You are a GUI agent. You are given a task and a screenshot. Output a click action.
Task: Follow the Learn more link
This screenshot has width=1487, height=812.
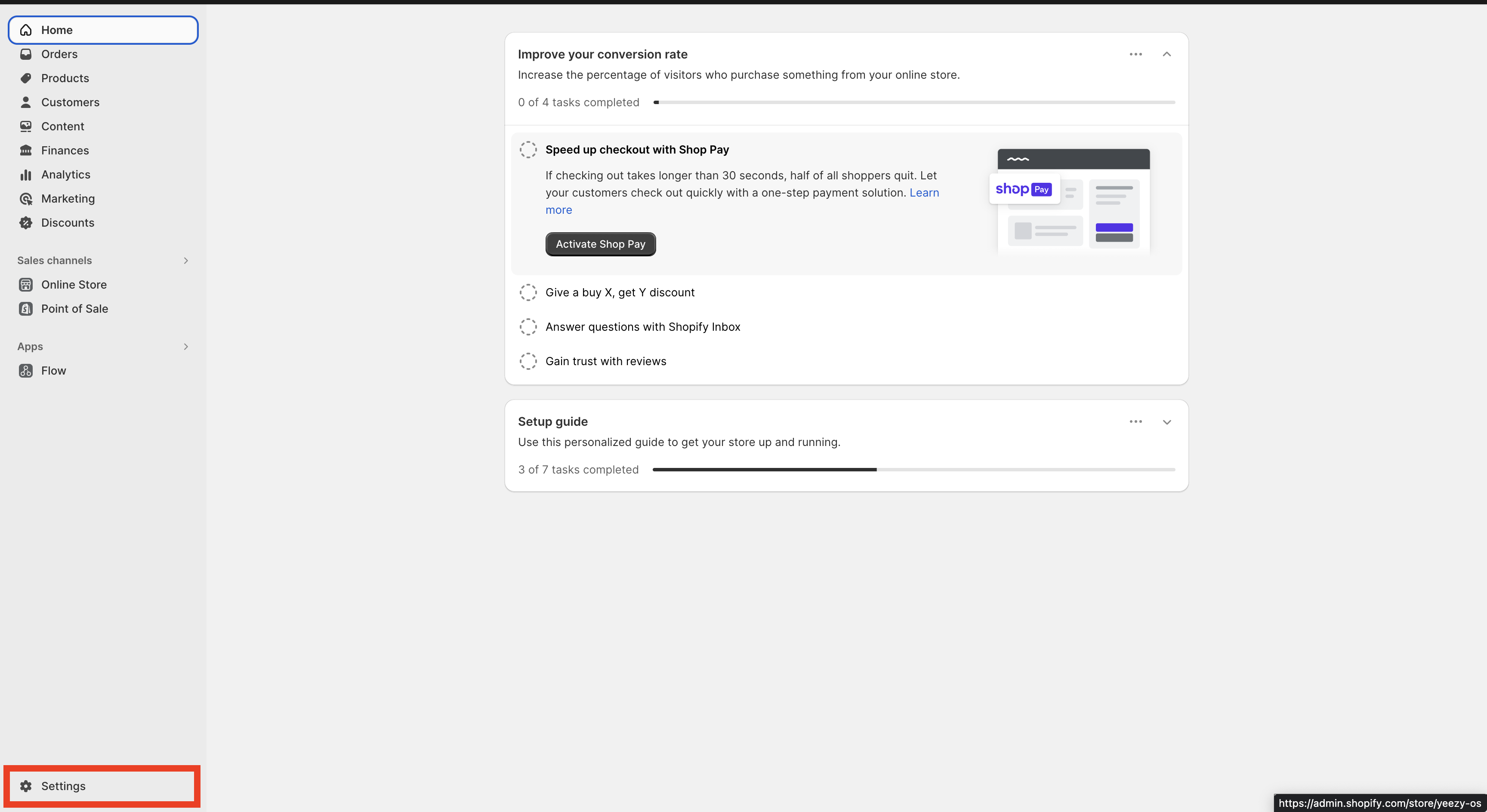(x=924, y=193)
